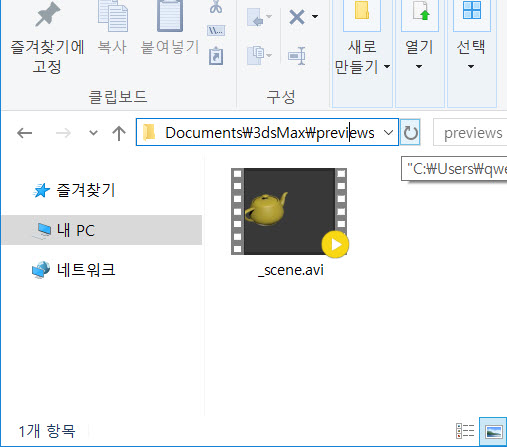
Task: Click the Copy (복사) ribbon button
Action: [x=112, y=28]
